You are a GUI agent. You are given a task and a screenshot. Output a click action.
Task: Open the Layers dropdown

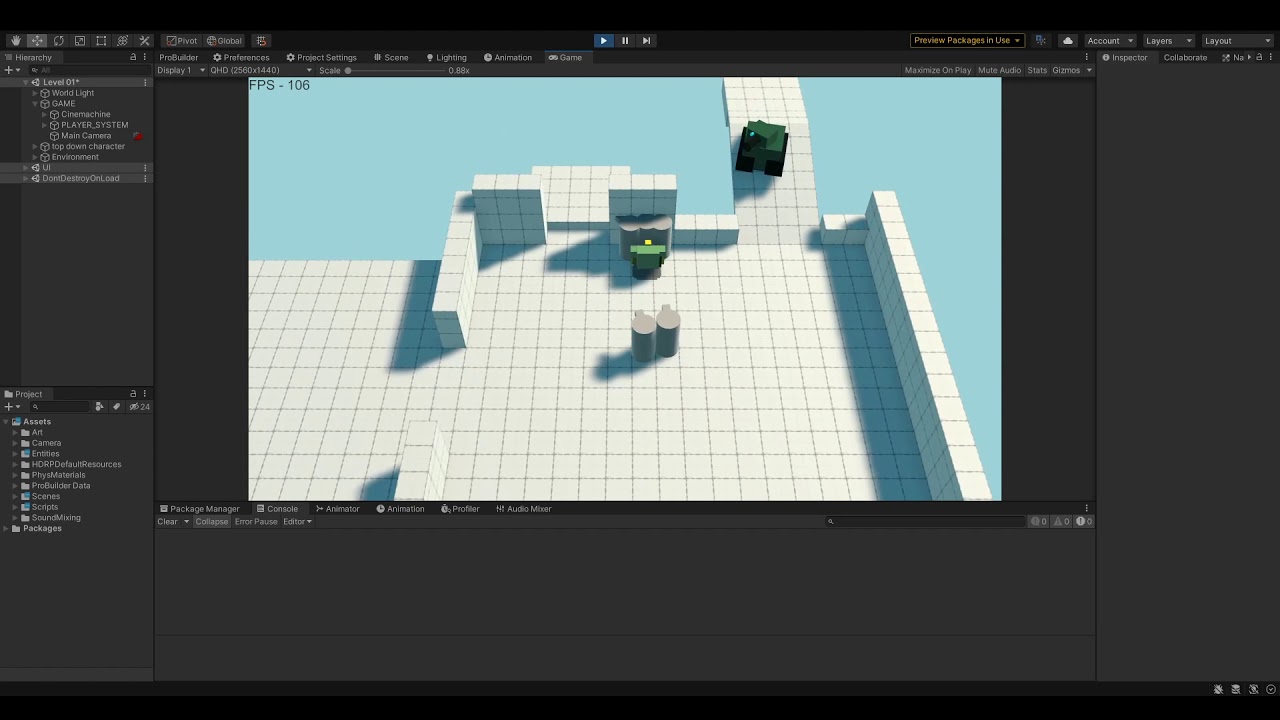click(1167, 40)
